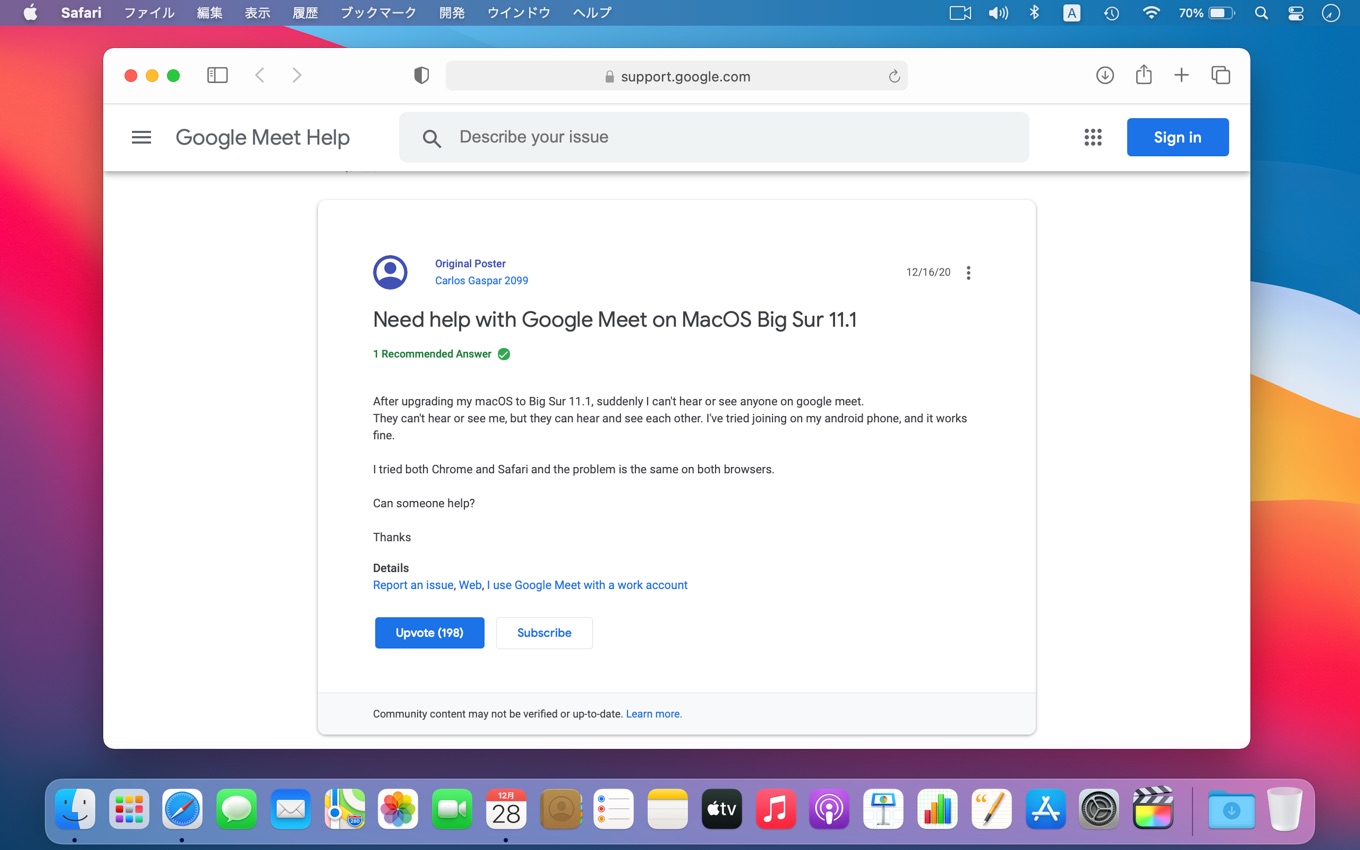Open the battery status menu
1360x850 pixels.
1207,13
